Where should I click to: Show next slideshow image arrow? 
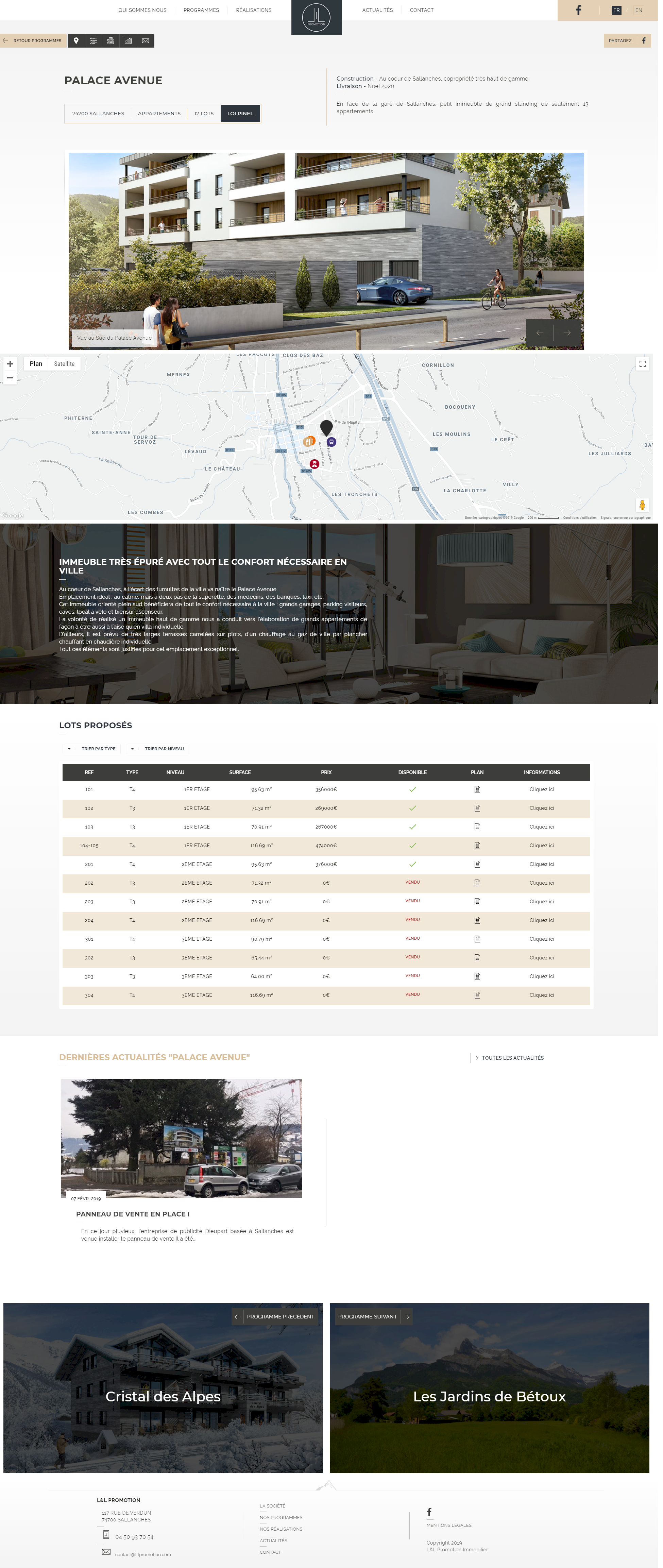567,333
